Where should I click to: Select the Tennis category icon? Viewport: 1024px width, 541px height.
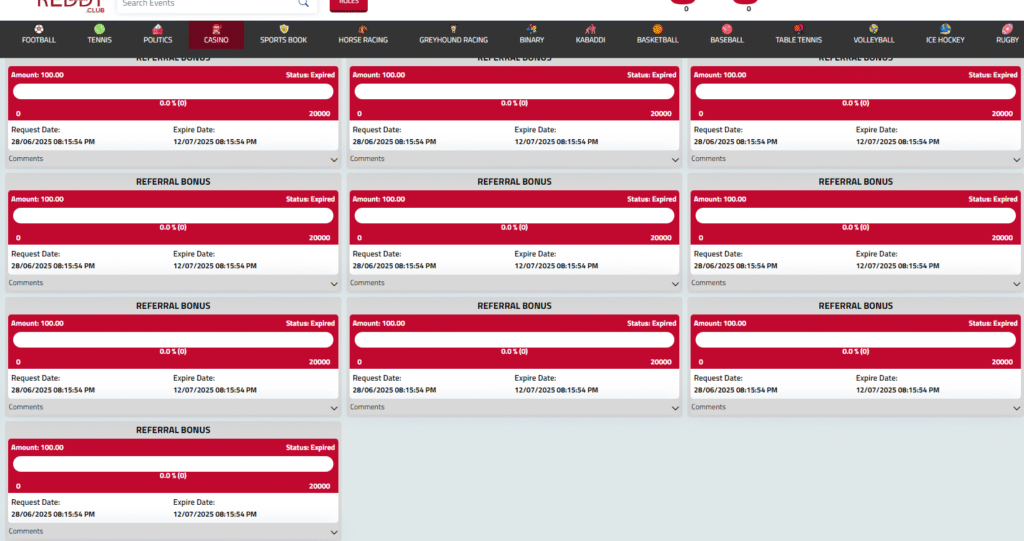99,35
